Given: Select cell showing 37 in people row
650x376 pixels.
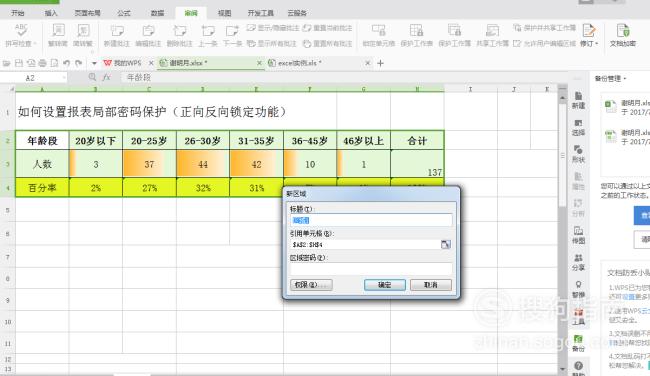Looking at the screenshot, I should (149, 164).
